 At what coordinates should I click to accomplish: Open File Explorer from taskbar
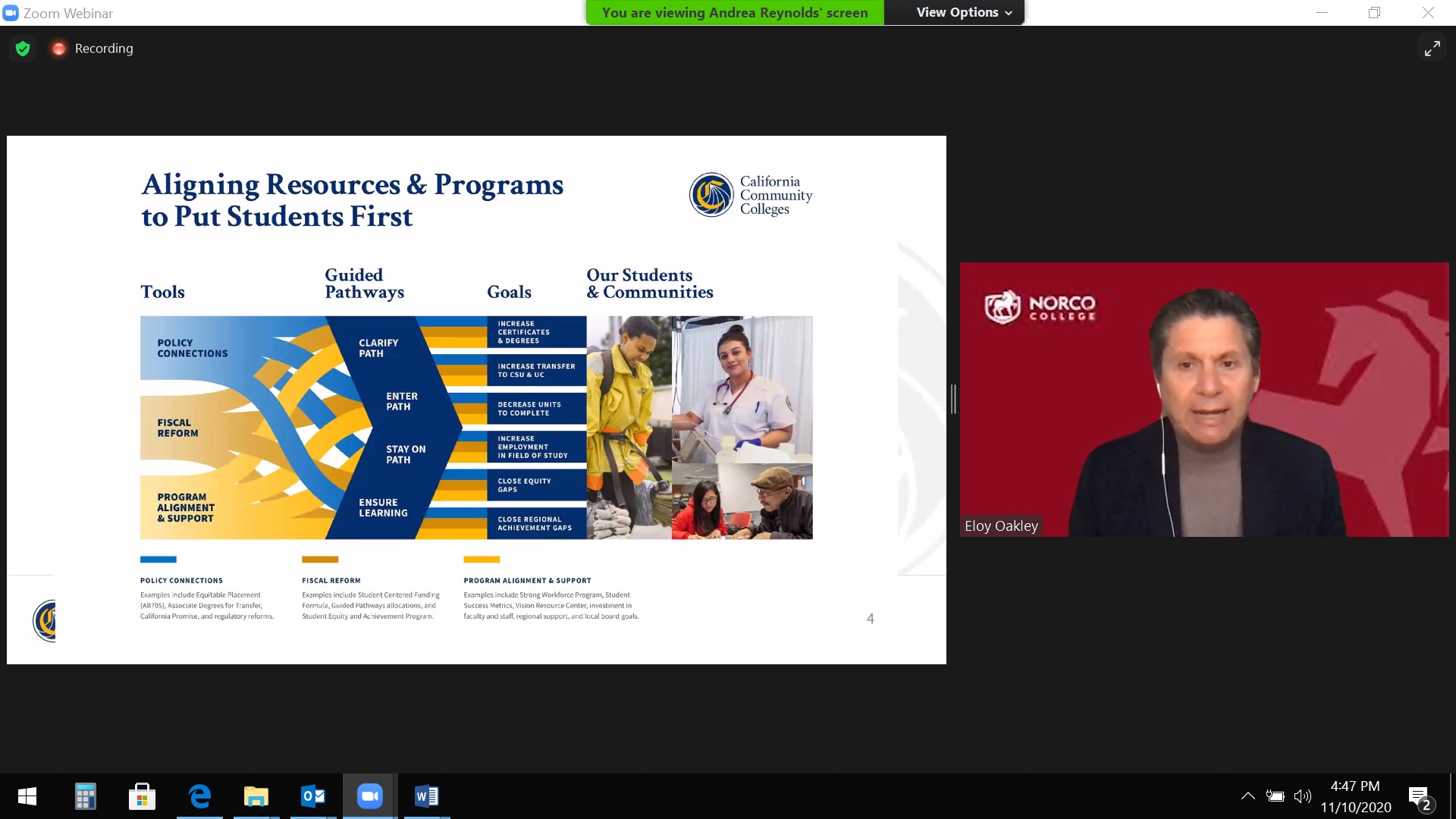(256, 796)
